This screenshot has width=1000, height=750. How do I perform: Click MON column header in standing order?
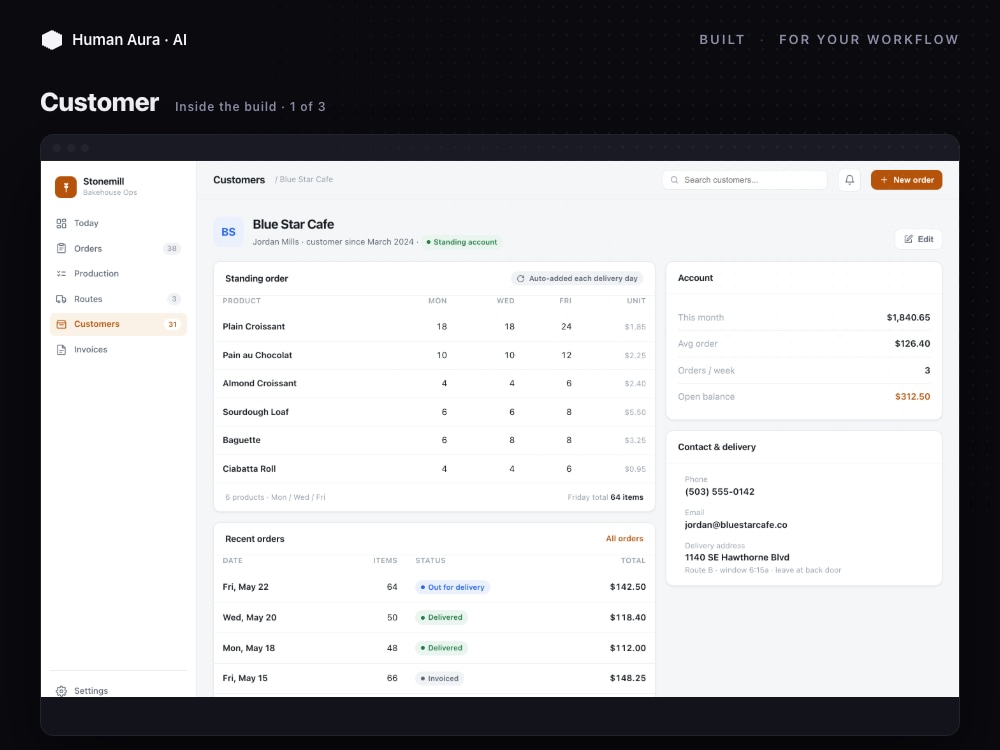pyautogui.click(x=437, y=301)
